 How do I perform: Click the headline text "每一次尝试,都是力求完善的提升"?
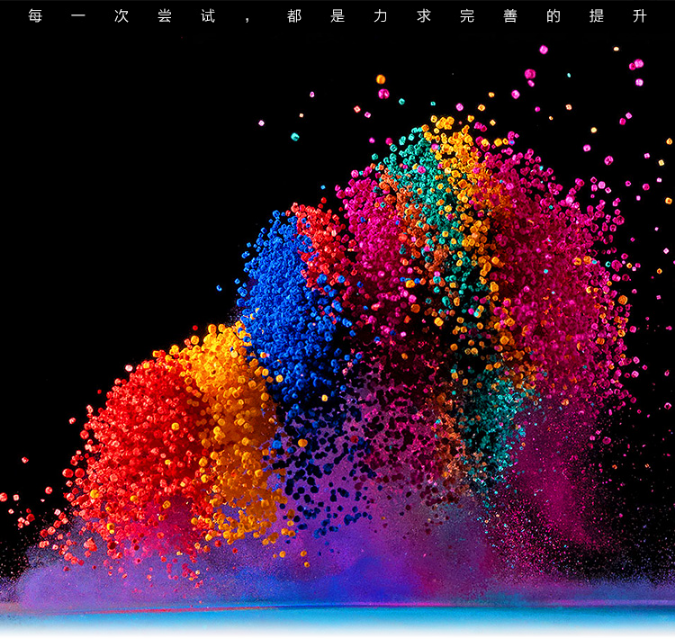(x=338, y=16)
